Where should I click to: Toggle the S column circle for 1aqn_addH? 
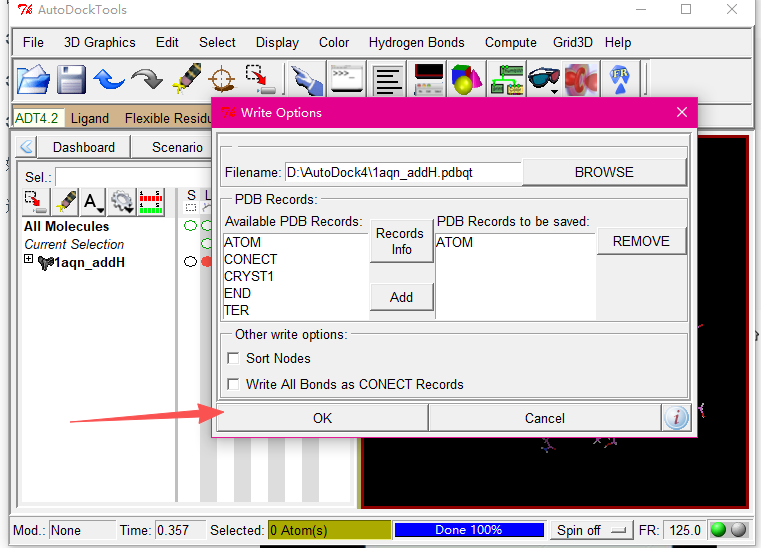190,262
